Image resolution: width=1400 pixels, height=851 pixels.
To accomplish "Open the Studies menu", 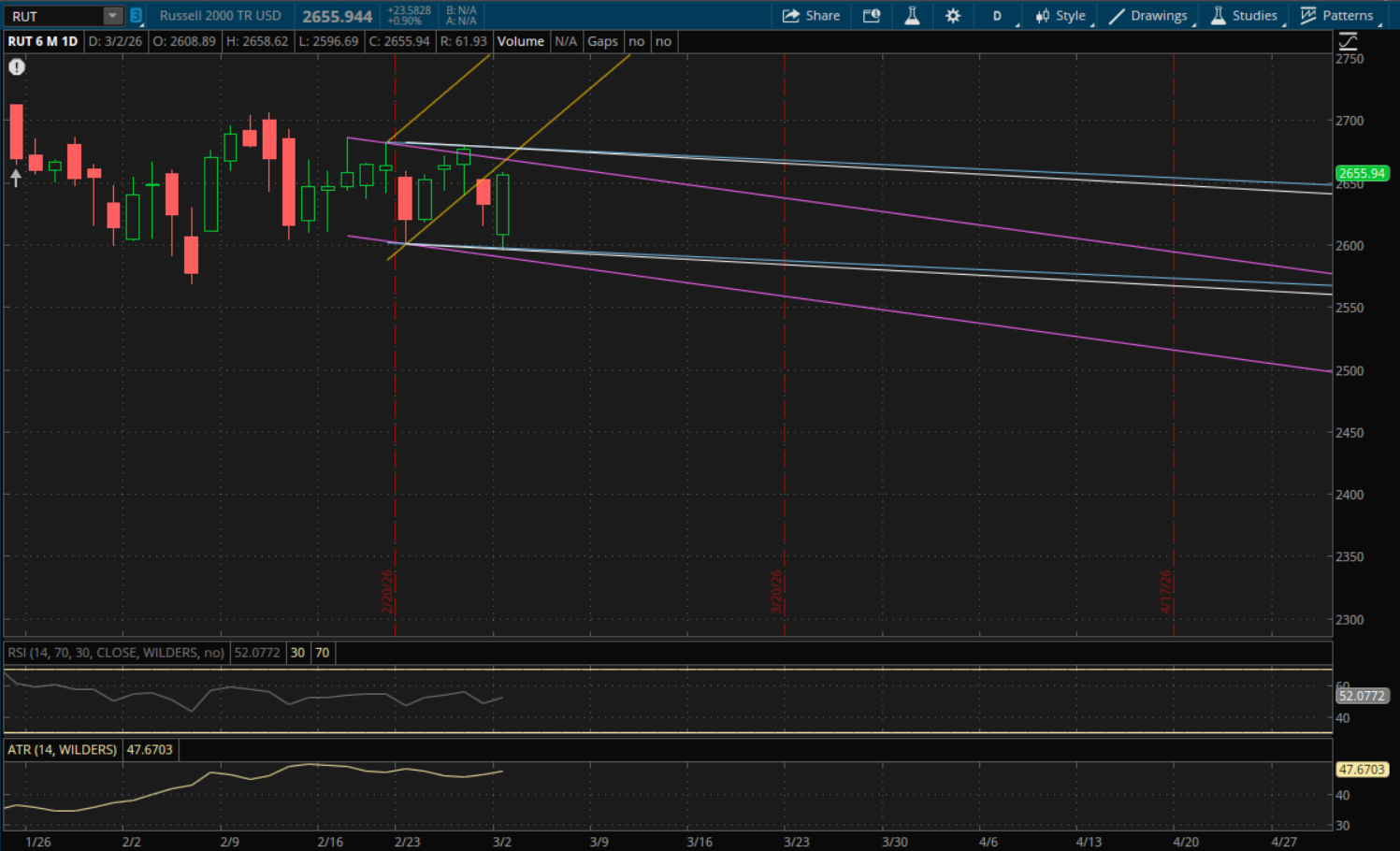I will pyautogui.click(x=1244, y=16).
